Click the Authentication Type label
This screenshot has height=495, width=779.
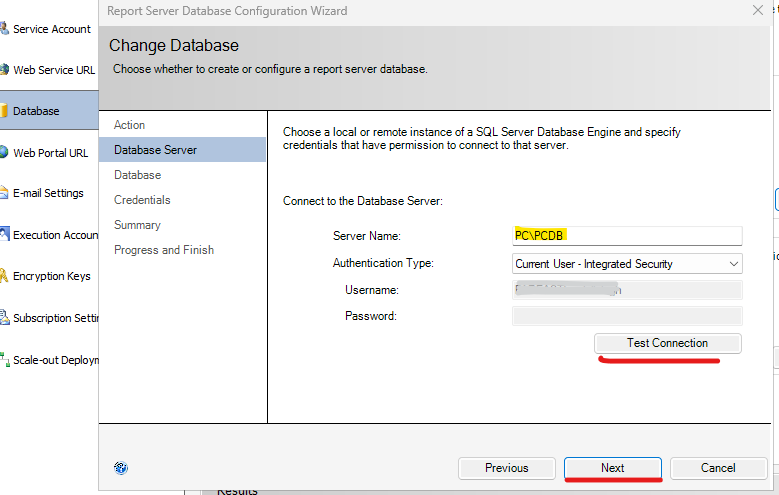tap(383, 263)
